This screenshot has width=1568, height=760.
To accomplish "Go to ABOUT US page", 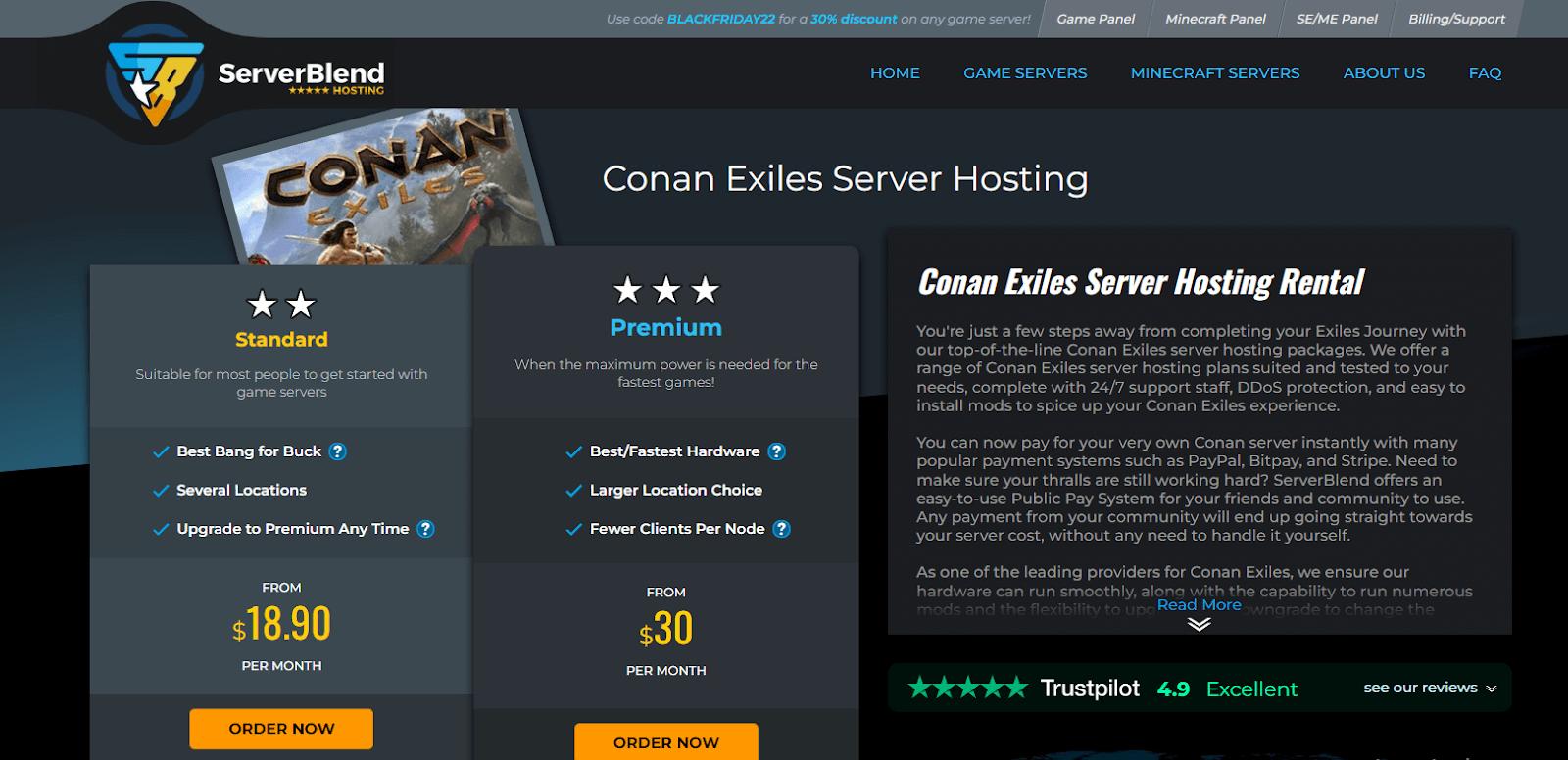I will pyautogui.click(x=1384, y=72).
